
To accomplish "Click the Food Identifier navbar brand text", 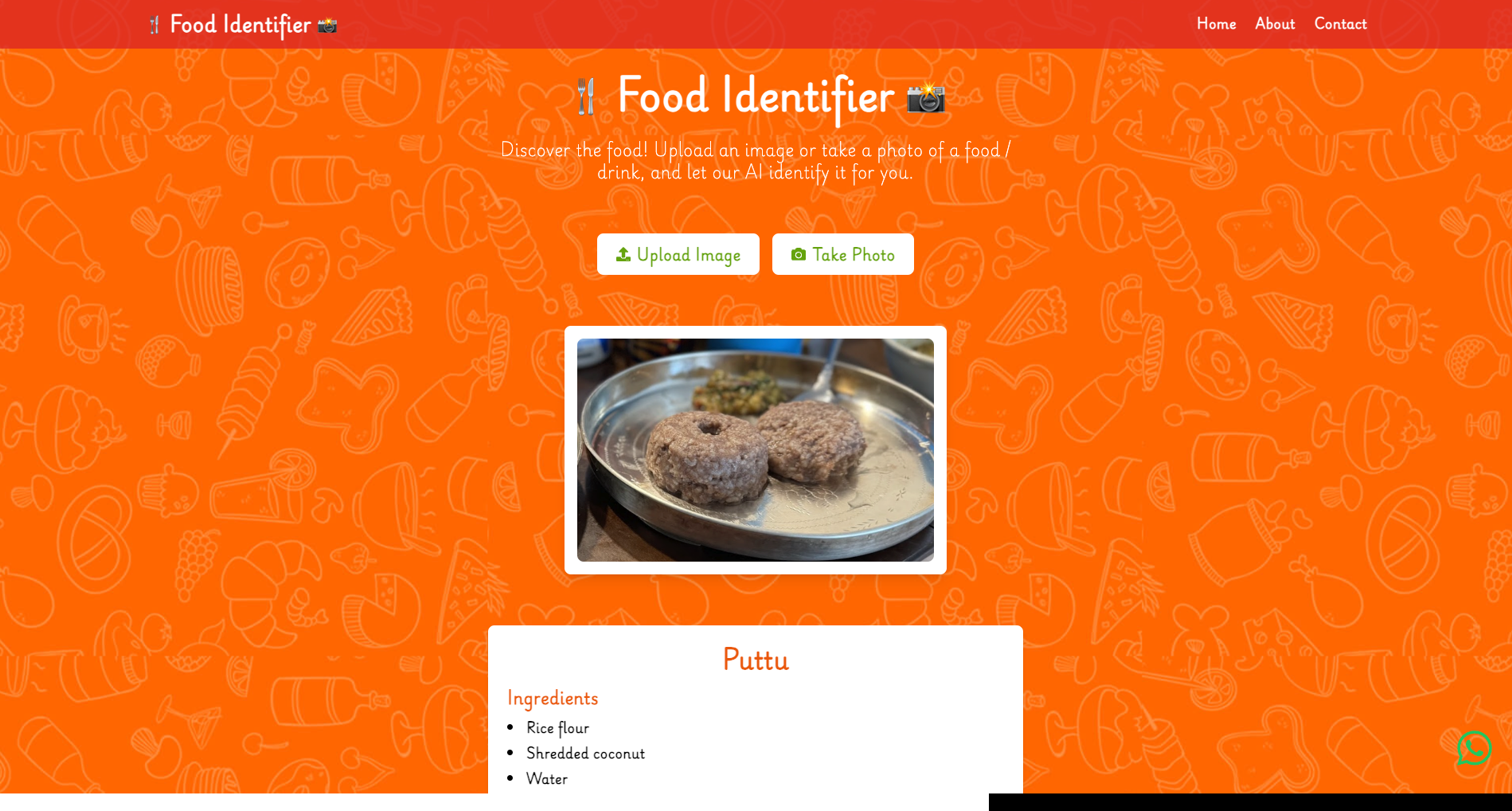I will (240, 25).
